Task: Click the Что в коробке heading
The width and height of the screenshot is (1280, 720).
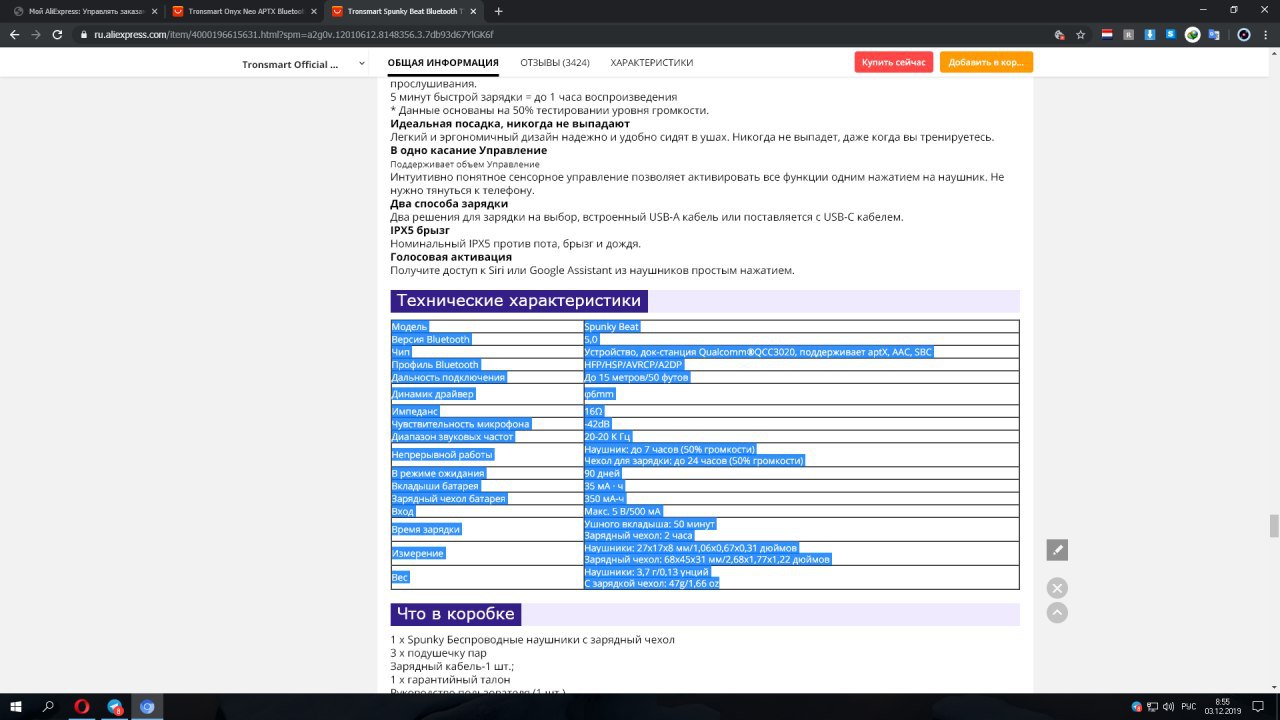Action: click(456, 614)
